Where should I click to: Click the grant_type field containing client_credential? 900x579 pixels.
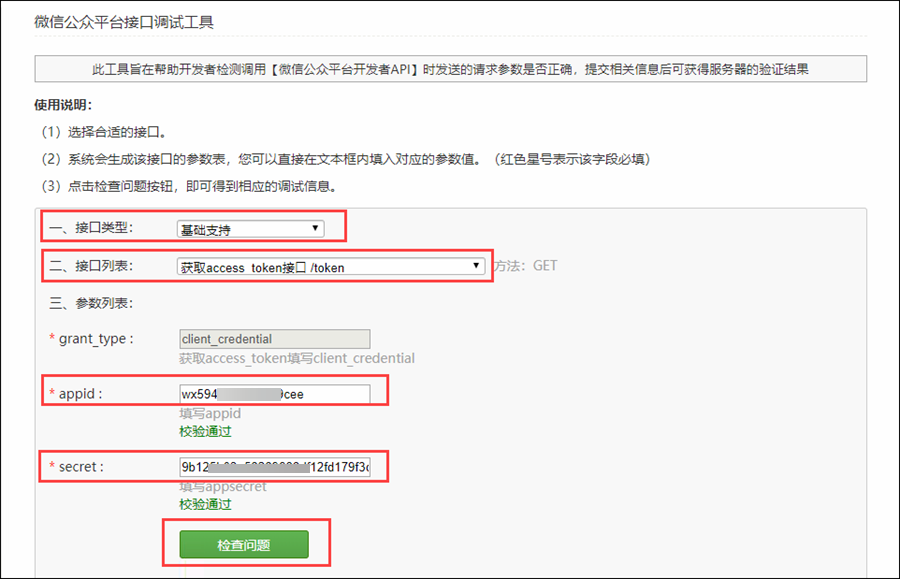pos(274,339)
